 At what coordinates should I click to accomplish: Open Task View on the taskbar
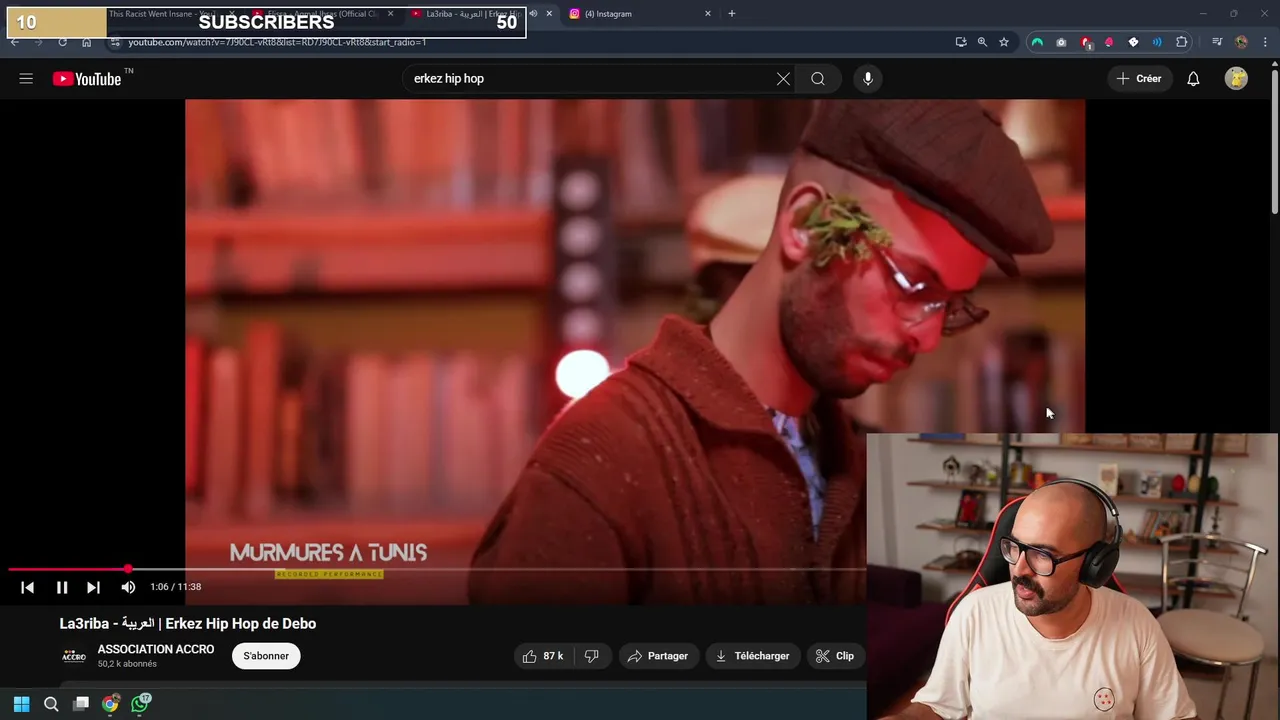coord(81,704)
